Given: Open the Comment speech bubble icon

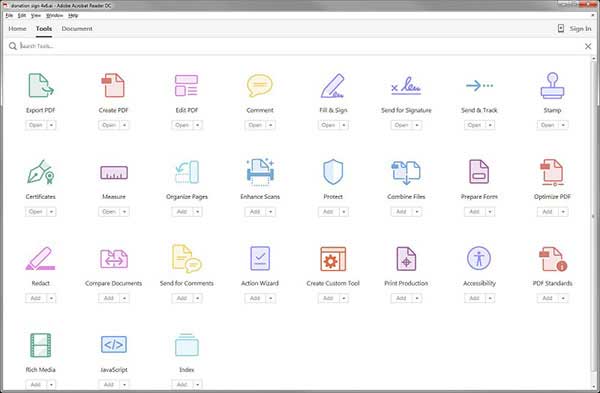Looking at the screenshot, I should tap(260, 85).
